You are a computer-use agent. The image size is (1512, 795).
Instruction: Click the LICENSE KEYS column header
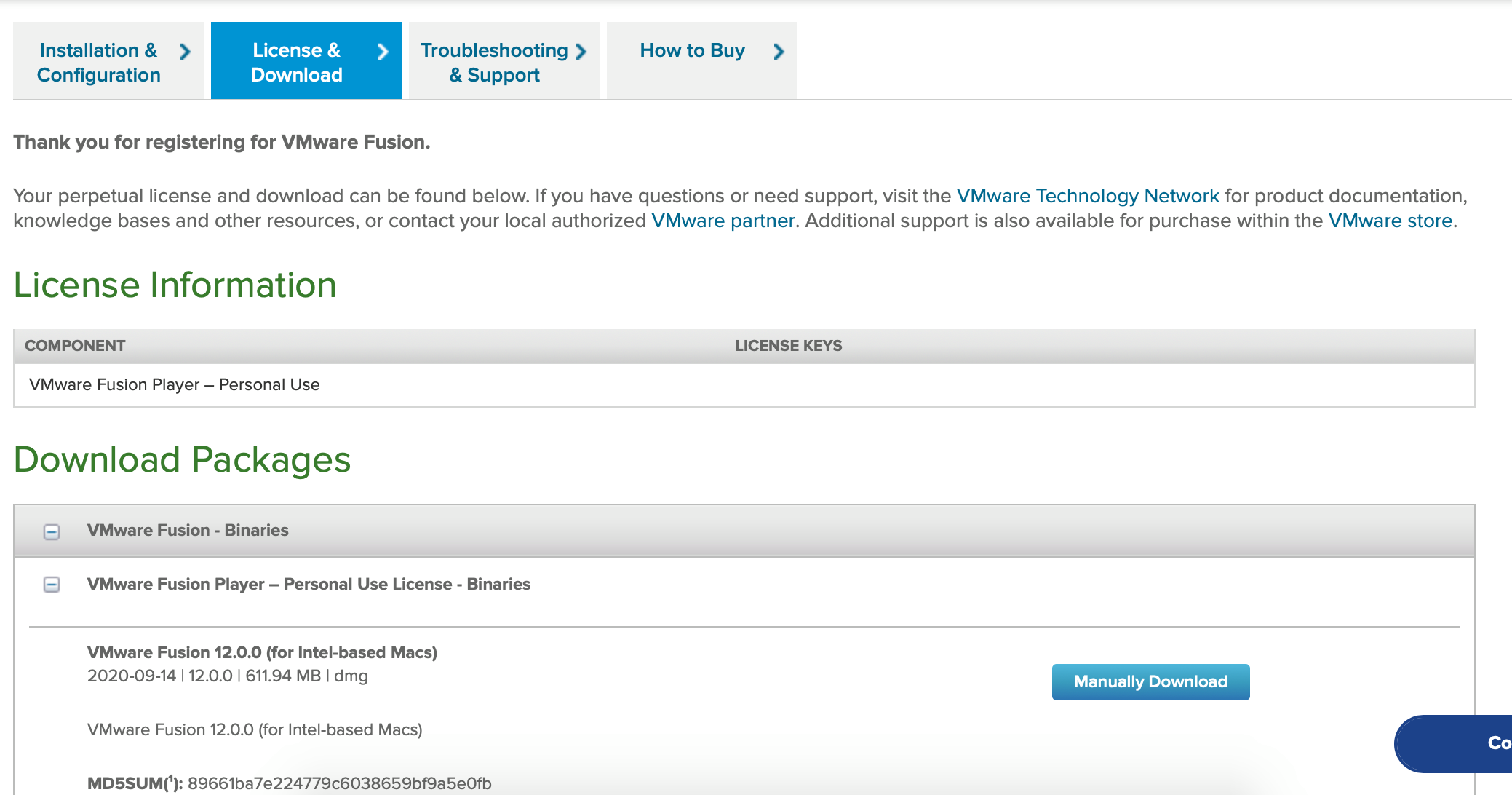point(788,346)
